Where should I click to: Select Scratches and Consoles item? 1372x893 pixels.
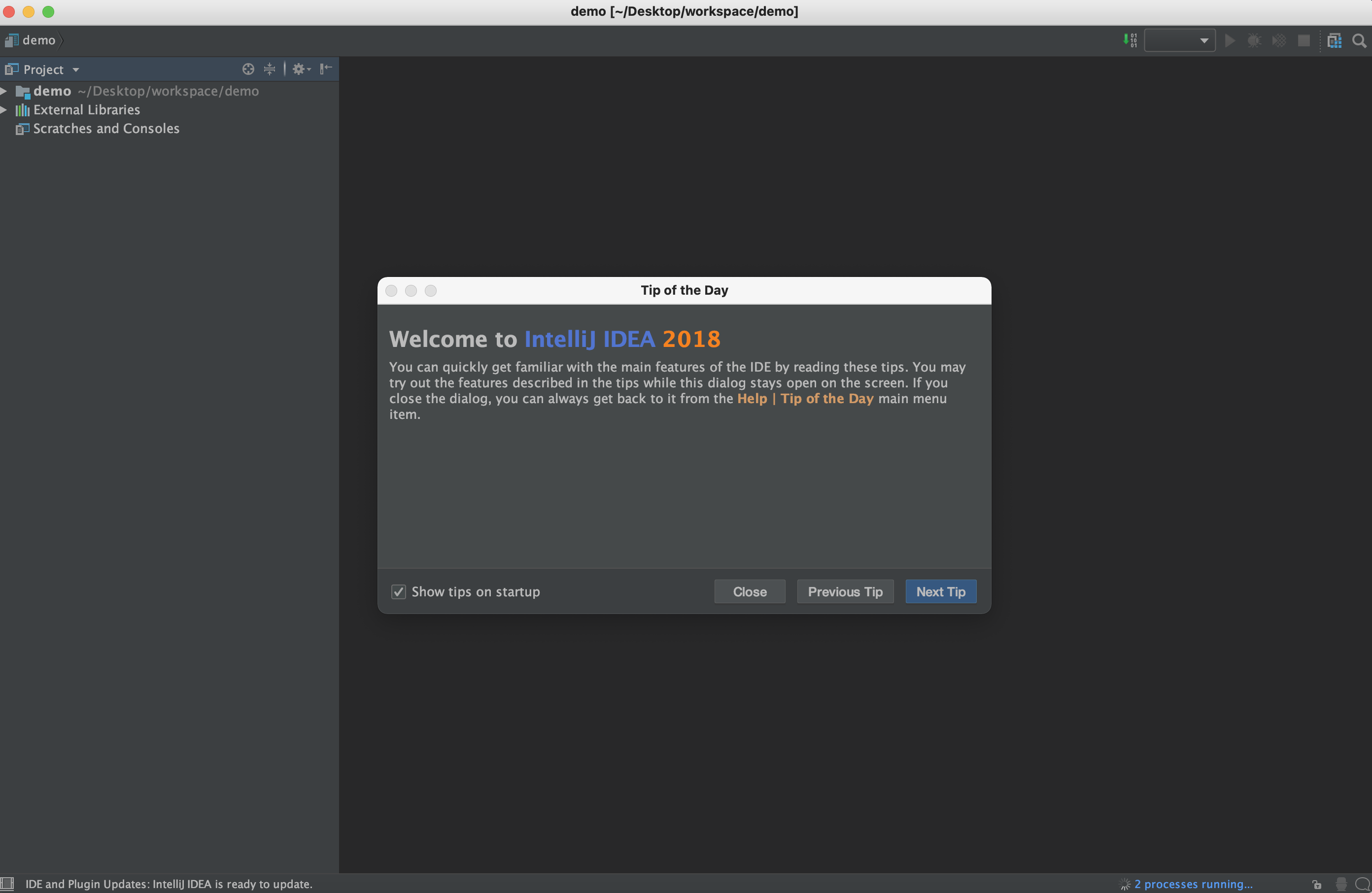(106, 129)
